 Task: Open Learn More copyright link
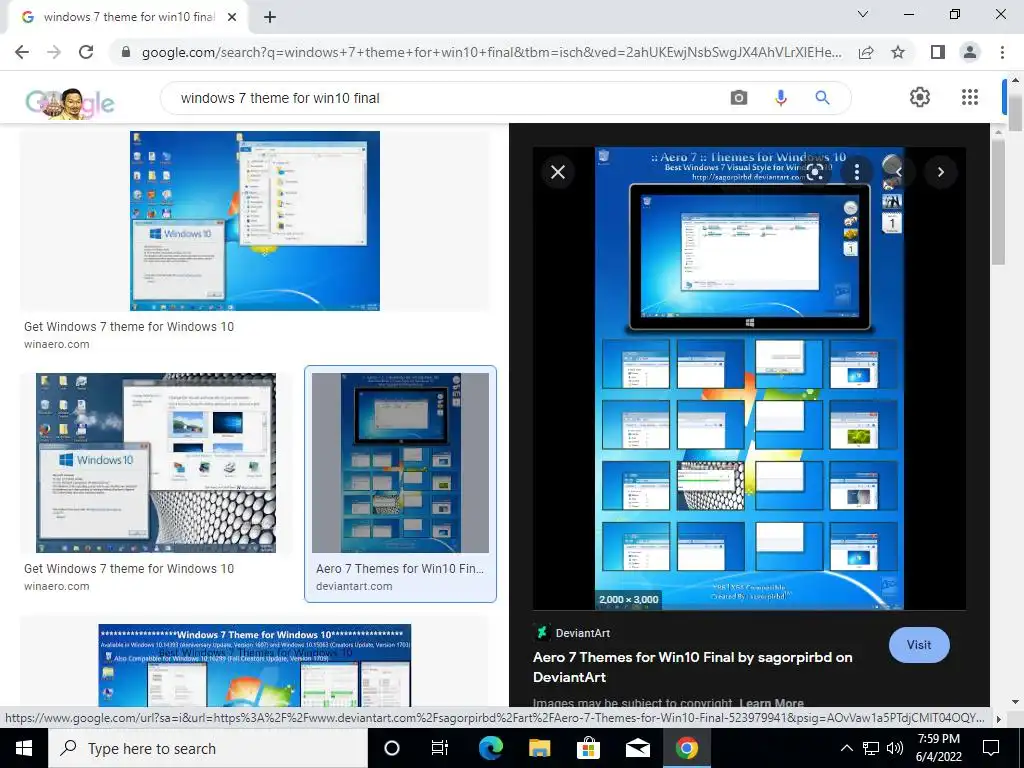(x=771, y=703)
